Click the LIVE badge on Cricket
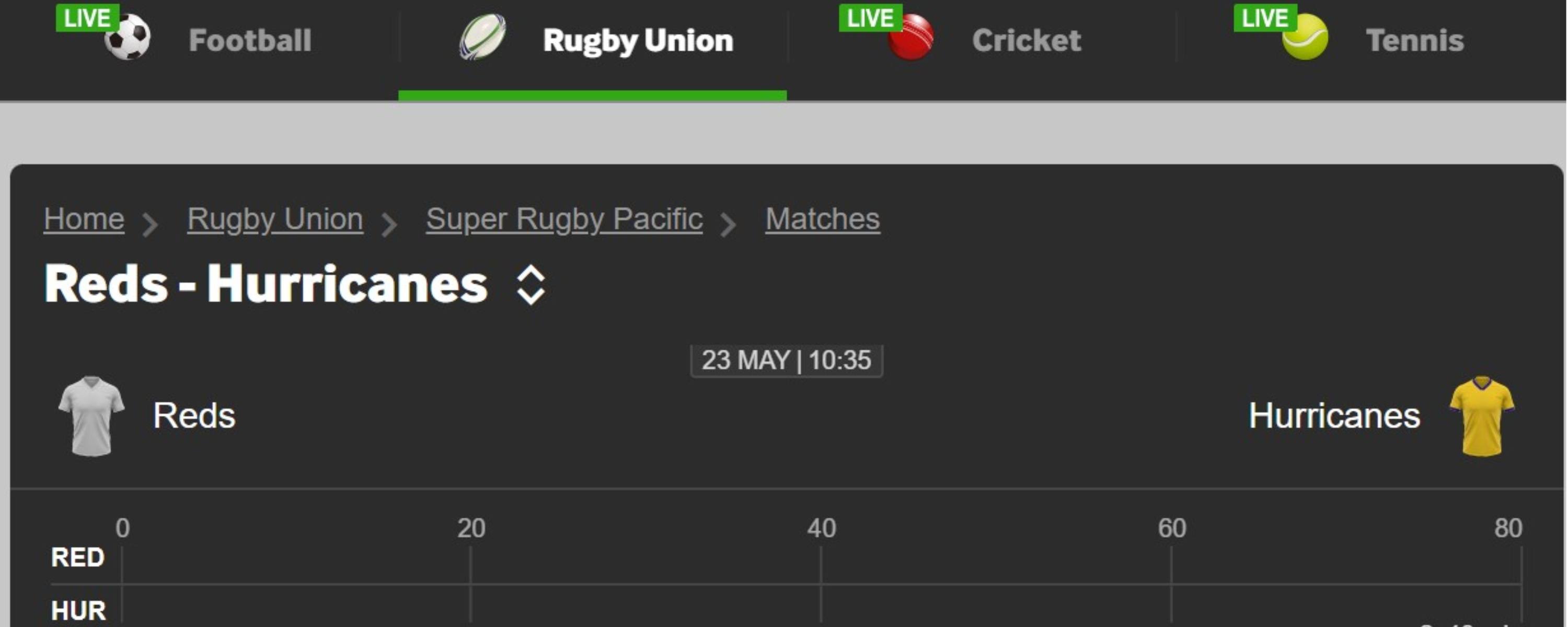 pos(870,18)
